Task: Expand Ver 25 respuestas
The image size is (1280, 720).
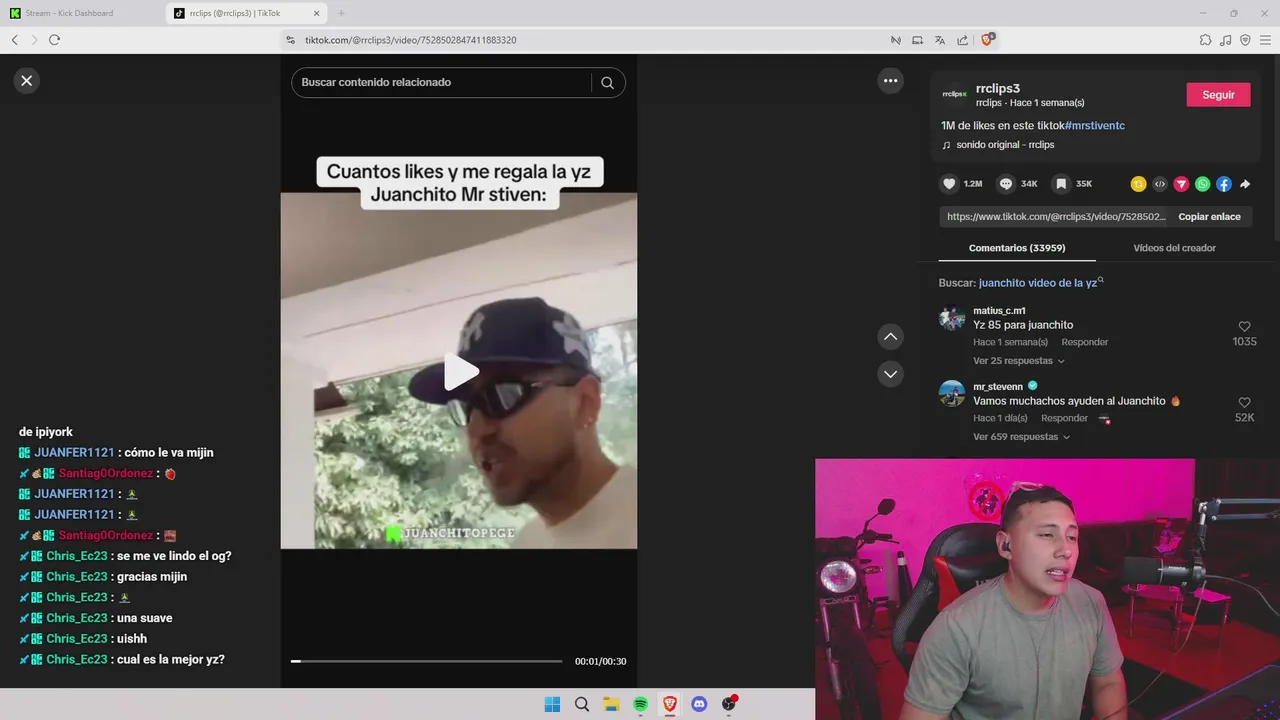Action: pyautogui.click(x=1018, y=361)
